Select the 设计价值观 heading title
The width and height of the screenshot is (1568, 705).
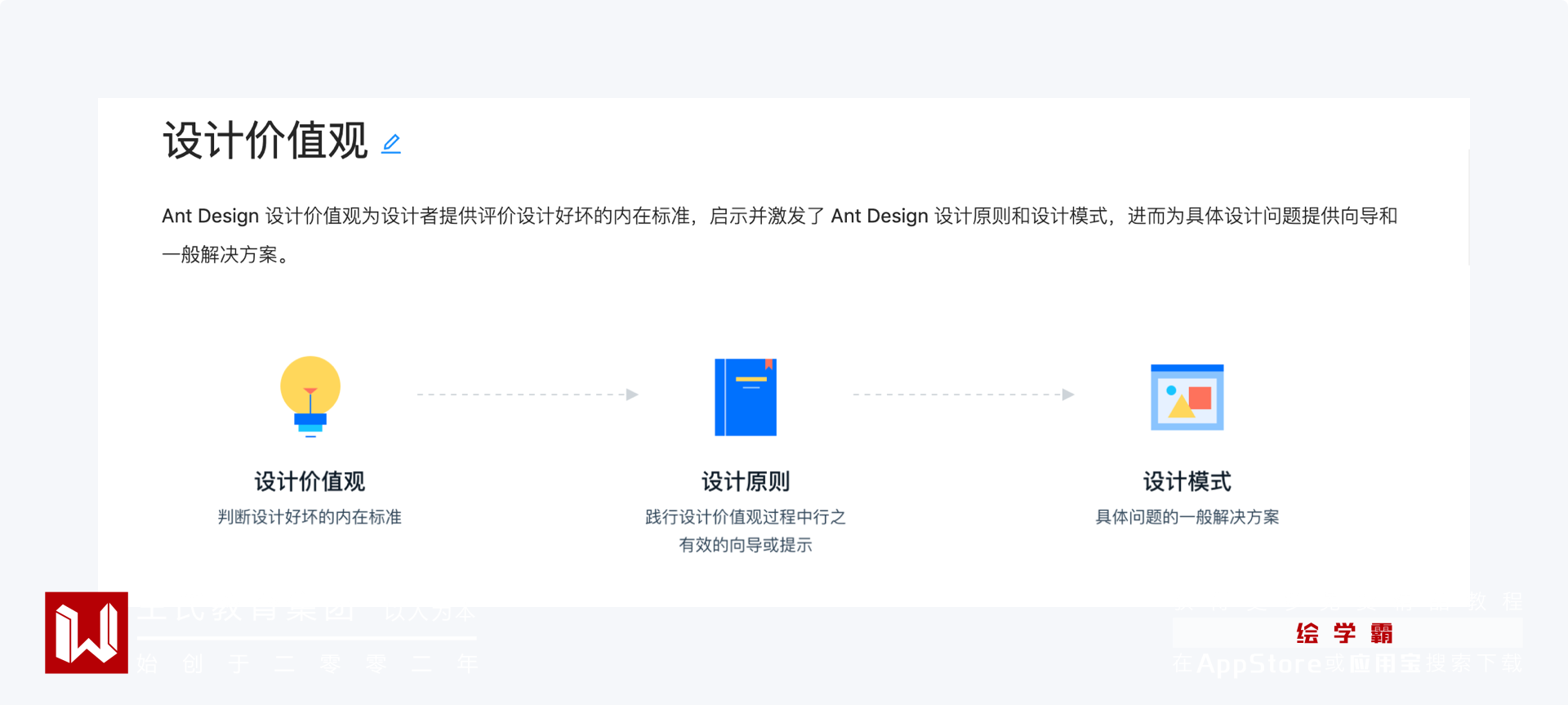265,141
